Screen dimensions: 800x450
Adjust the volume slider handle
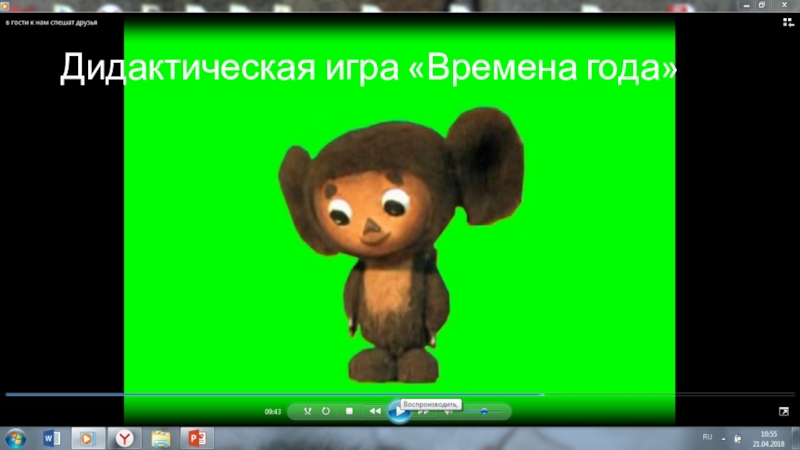pyautogui.click(x=484, y=411)
